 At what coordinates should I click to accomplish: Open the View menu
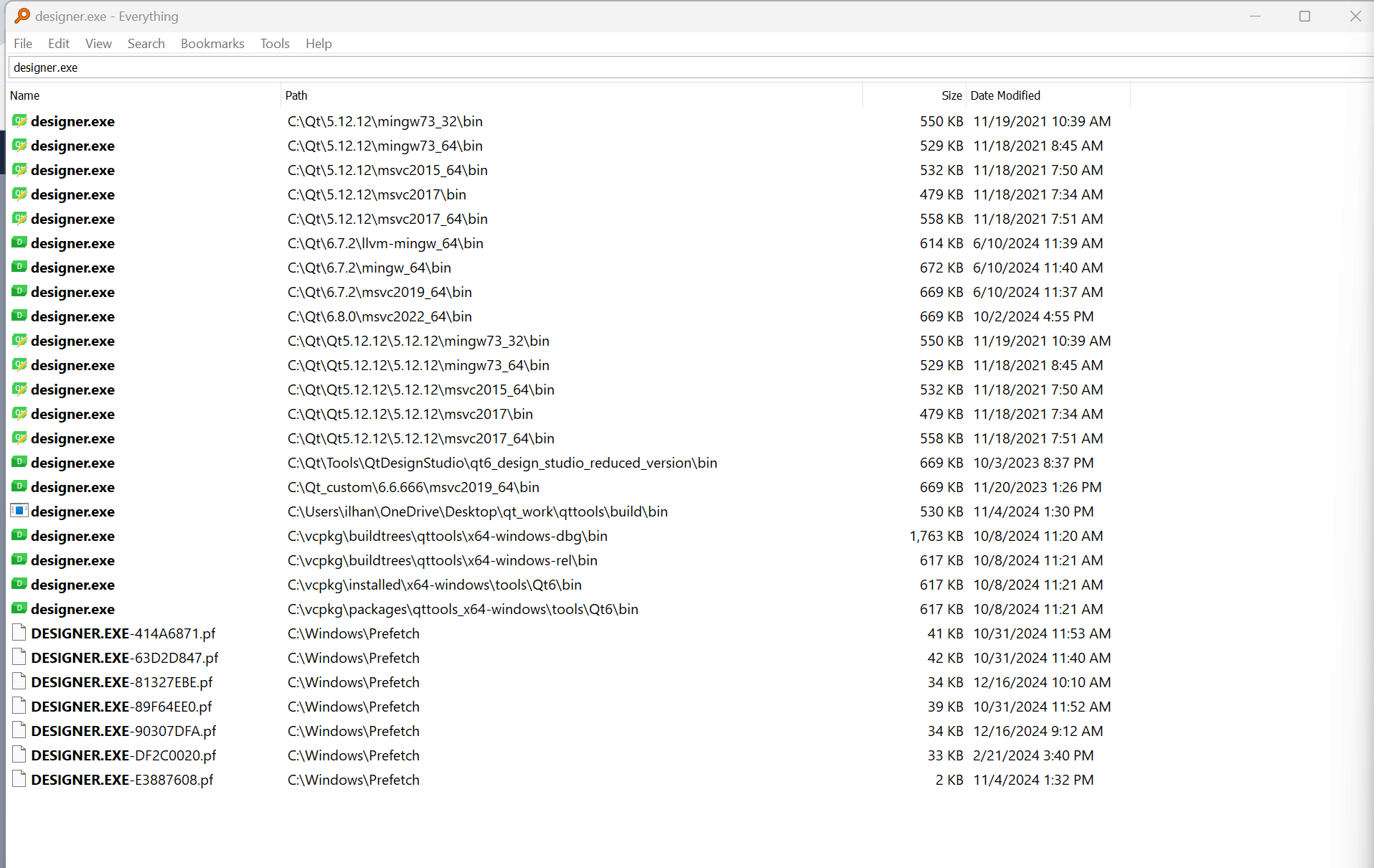pos(98,44)
